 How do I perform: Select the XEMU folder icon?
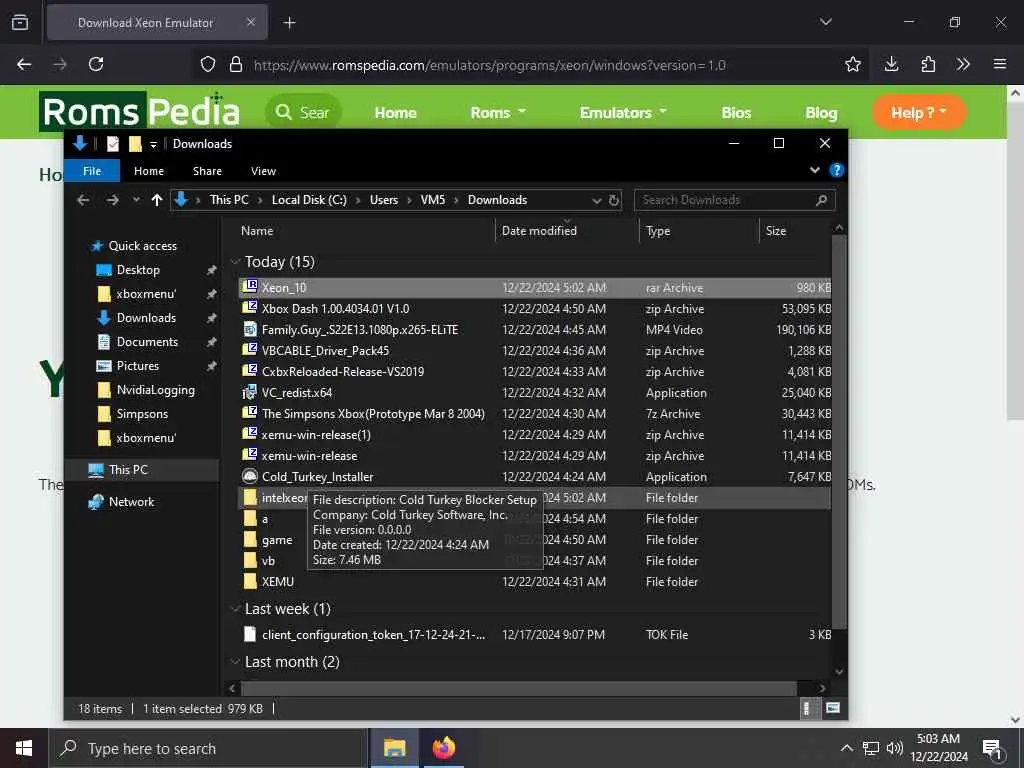pos(249,581)
